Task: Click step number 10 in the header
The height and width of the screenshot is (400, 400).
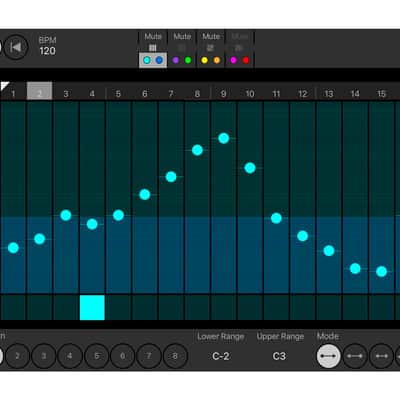Action: tap(250, 94)
